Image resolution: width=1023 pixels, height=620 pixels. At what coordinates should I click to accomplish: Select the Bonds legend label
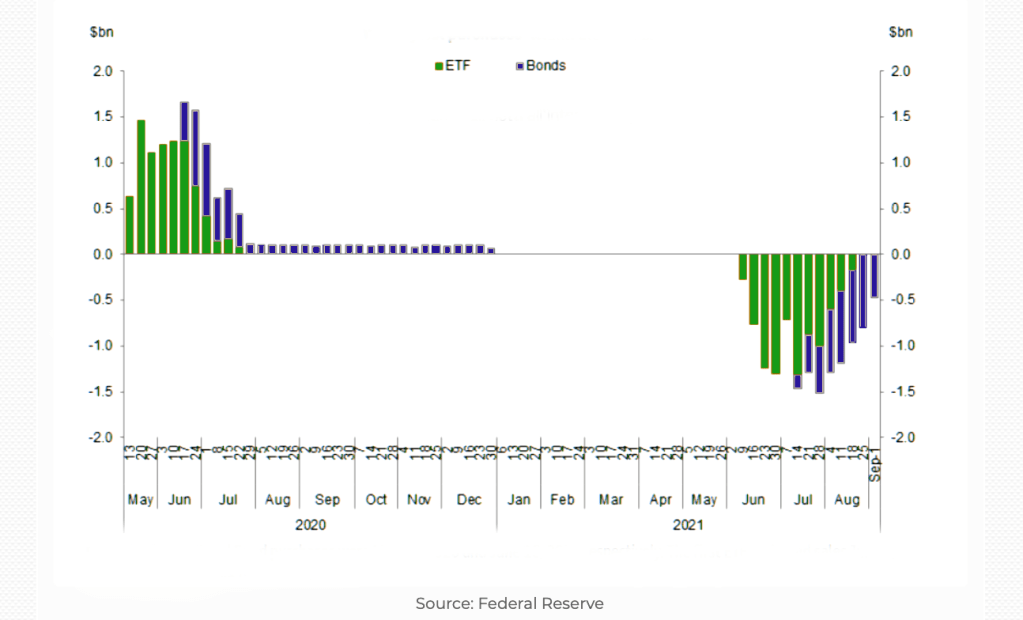click(x=545, y=66)
